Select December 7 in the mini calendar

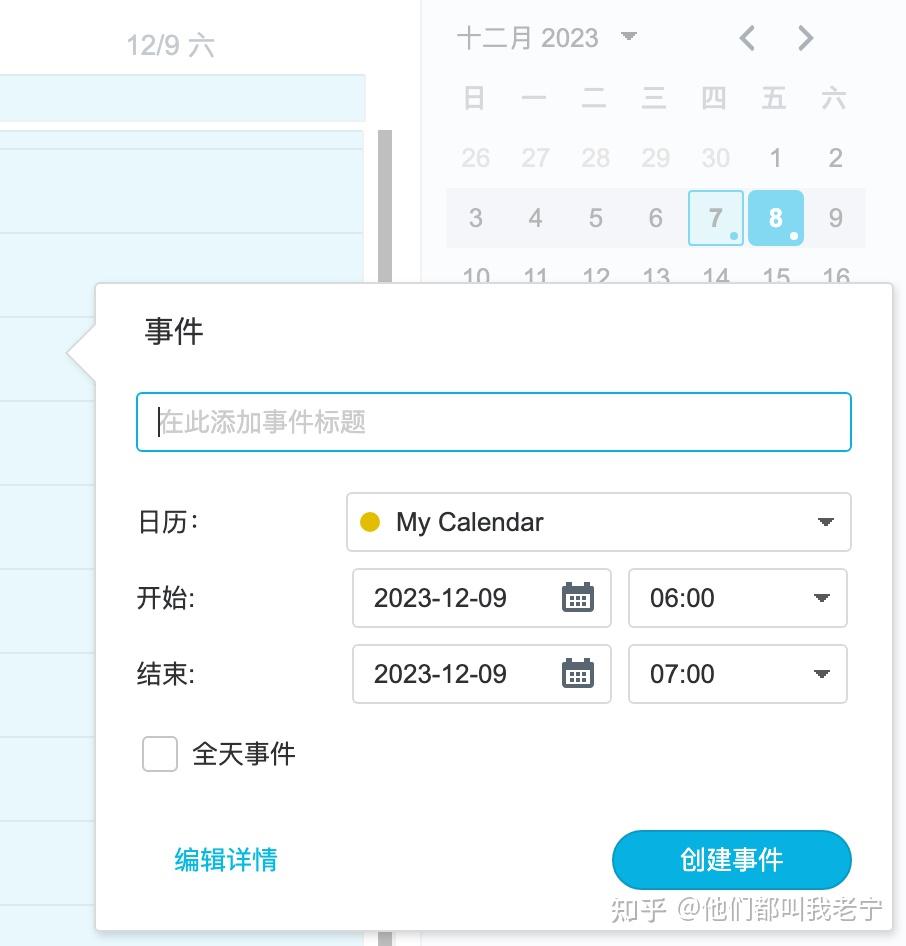coord(716,217)
